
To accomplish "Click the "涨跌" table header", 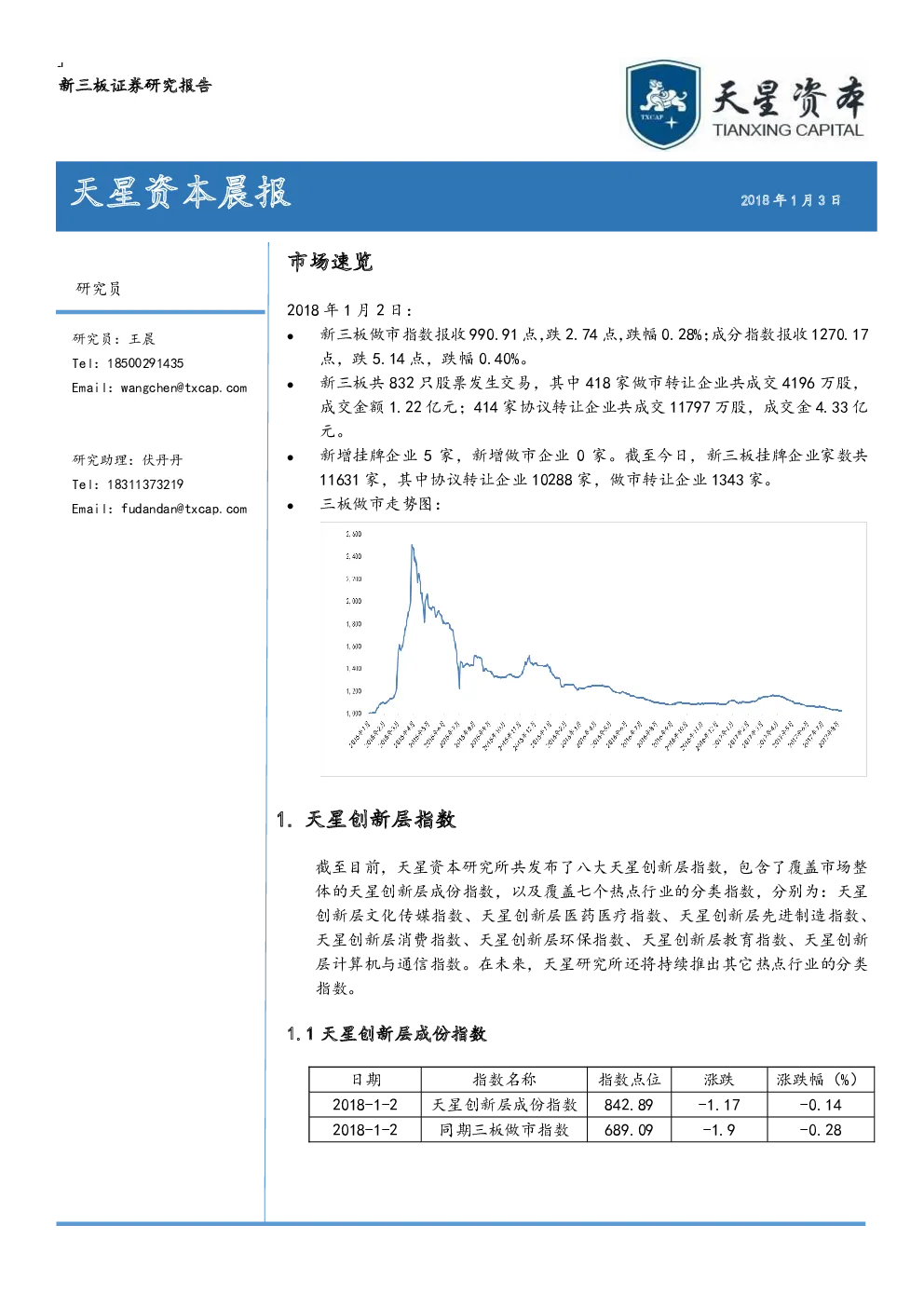I will (x=719, y=1080).
